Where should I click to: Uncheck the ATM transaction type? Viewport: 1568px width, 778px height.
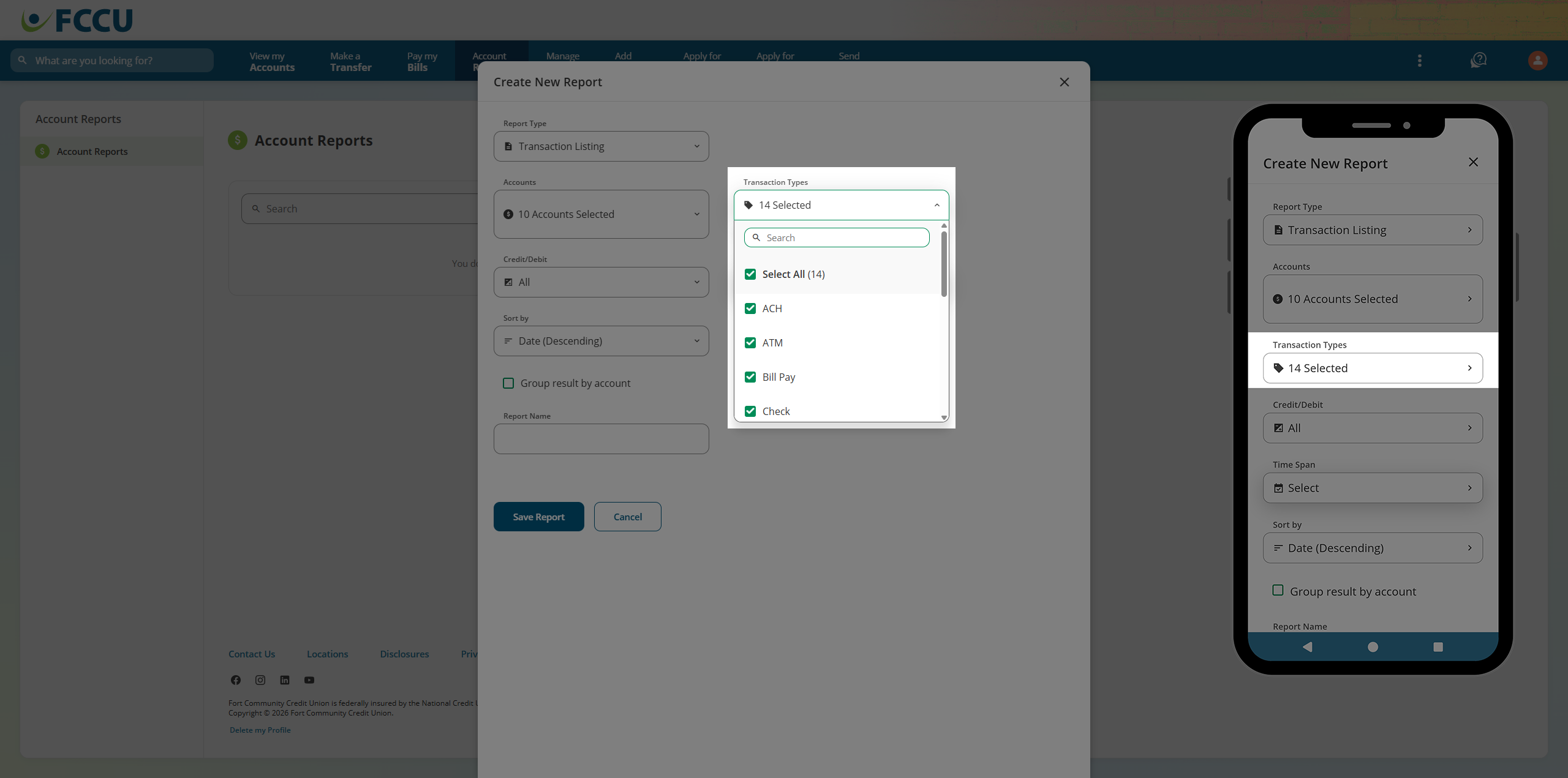click(750, 343)
